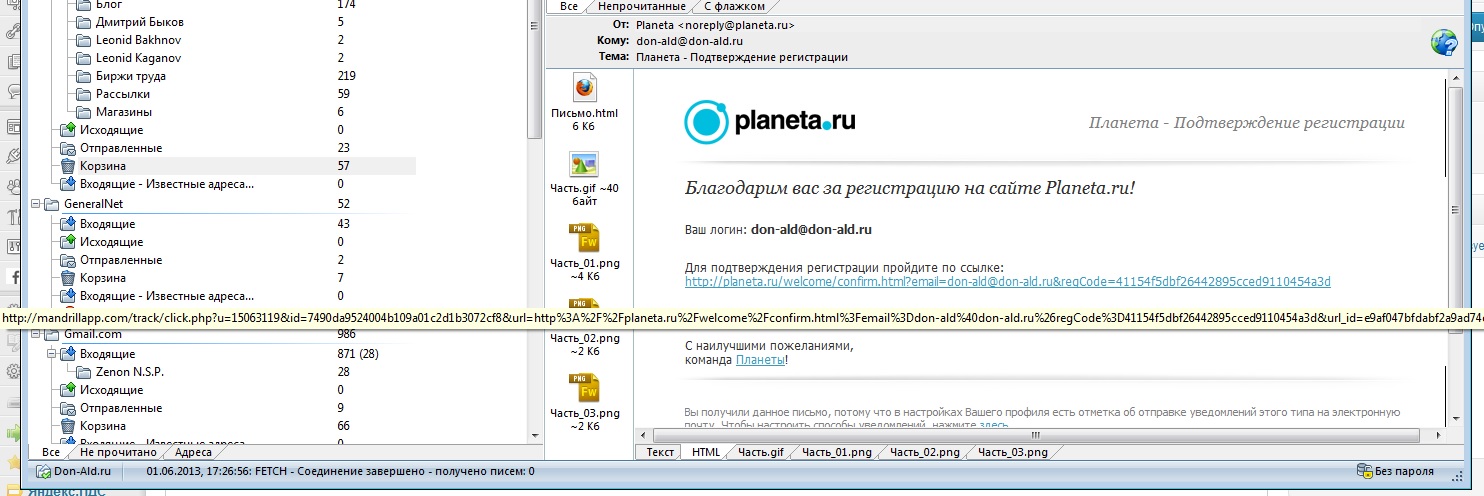Collapse the Gmail Входящие folder branch
The height and width of the screenshot is (496, 1484).
[x=50, y=354]
